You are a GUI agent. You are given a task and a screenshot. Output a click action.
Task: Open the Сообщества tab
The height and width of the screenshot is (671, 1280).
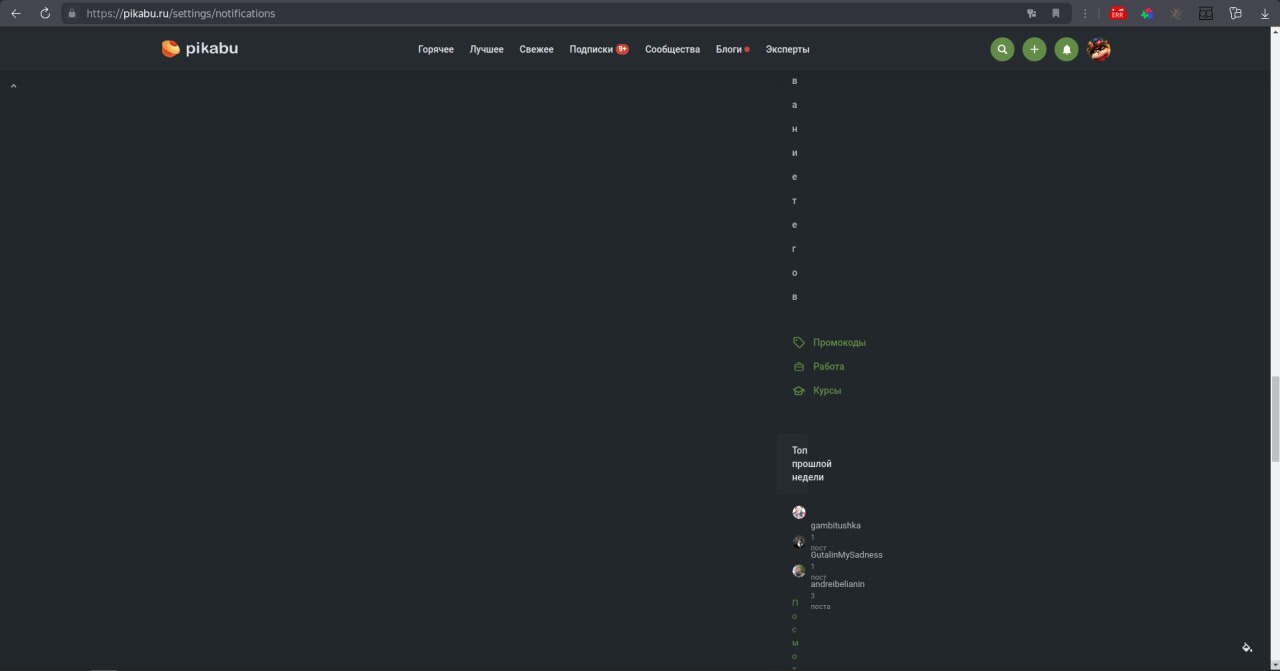click(x=672, y=49)
